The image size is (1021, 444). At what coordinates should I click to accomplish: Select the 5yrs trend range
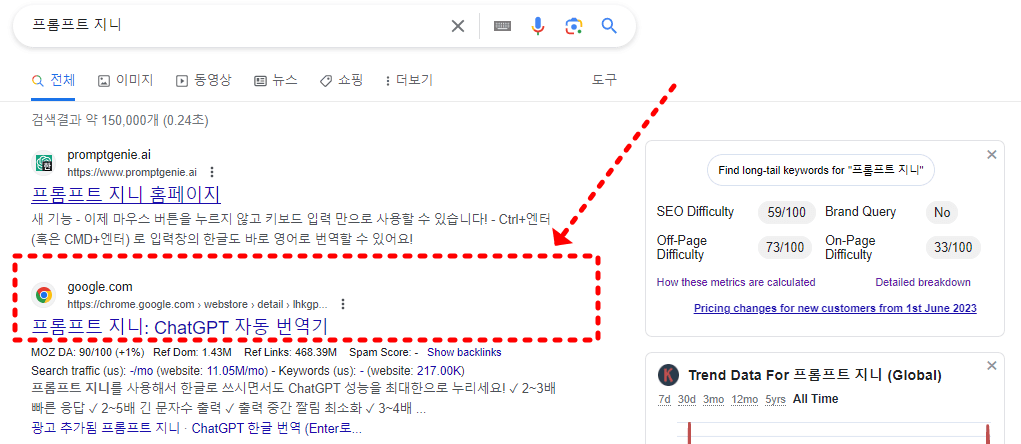tap(775, 399)
